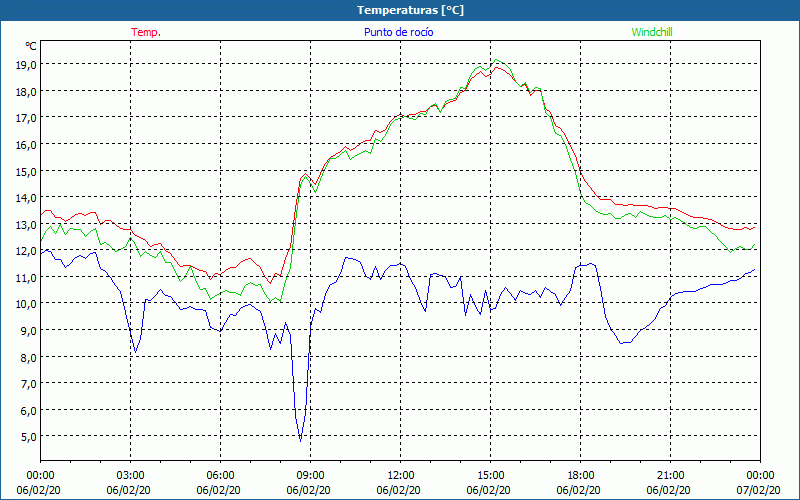Click the green windchill peak above 19,0
The image size is (800, 500).
click(x=496, y=60)
